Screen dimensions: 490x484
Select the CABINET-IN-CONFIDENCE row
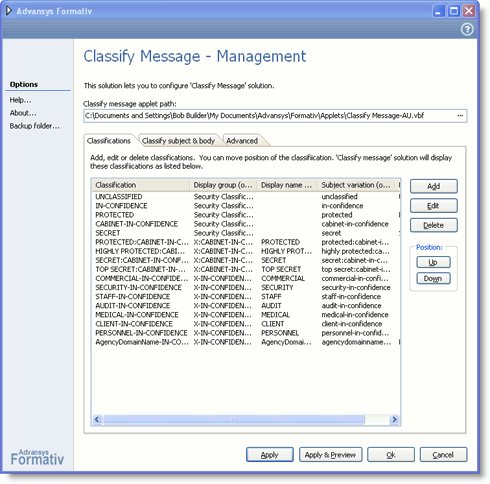246,224
